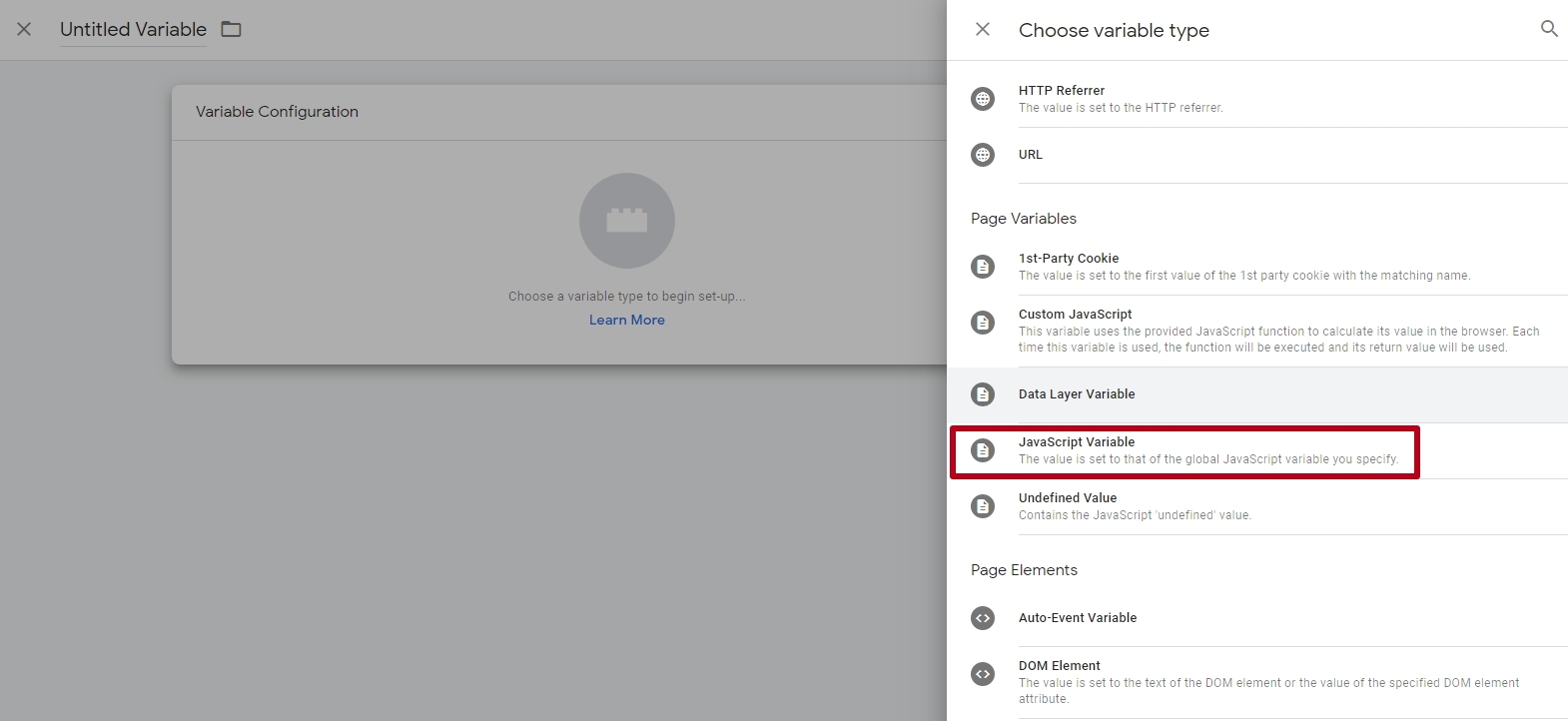Select the Undefined Value variable type
This screenshot has width=1568, height=721.
pos(1257,506)
